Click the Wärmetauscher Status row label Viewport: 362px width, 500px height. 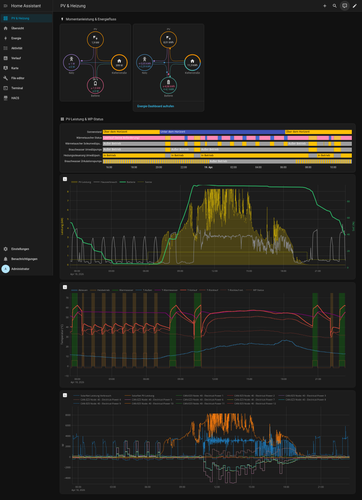pos(89,138)
